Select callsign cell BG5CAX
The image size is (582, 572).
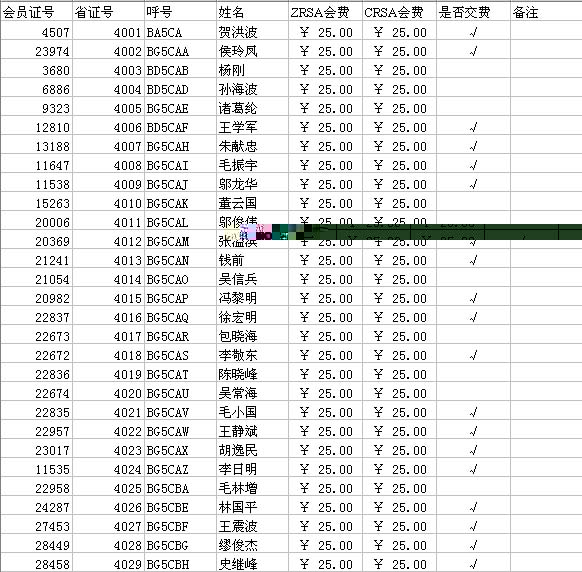click(x=180, y=448)
